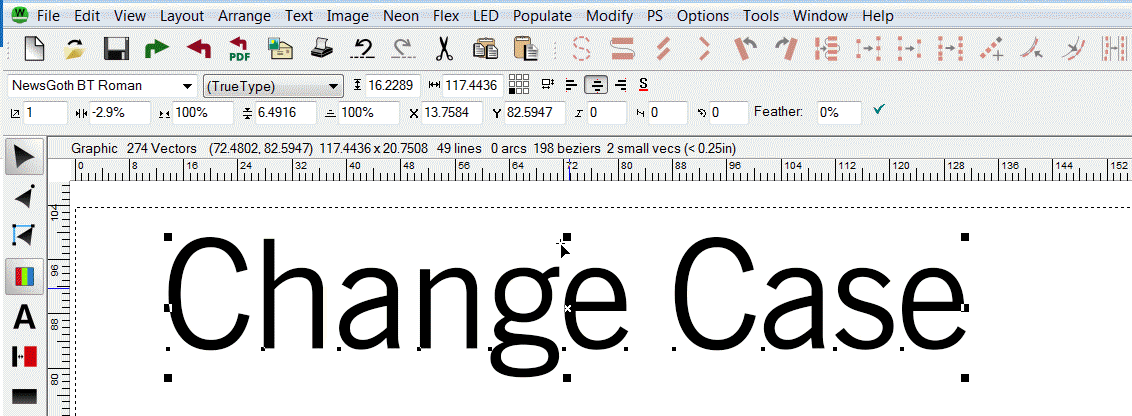Click the Cut scissors icon
Screen dimensions: 1132x416
[445, 48]
